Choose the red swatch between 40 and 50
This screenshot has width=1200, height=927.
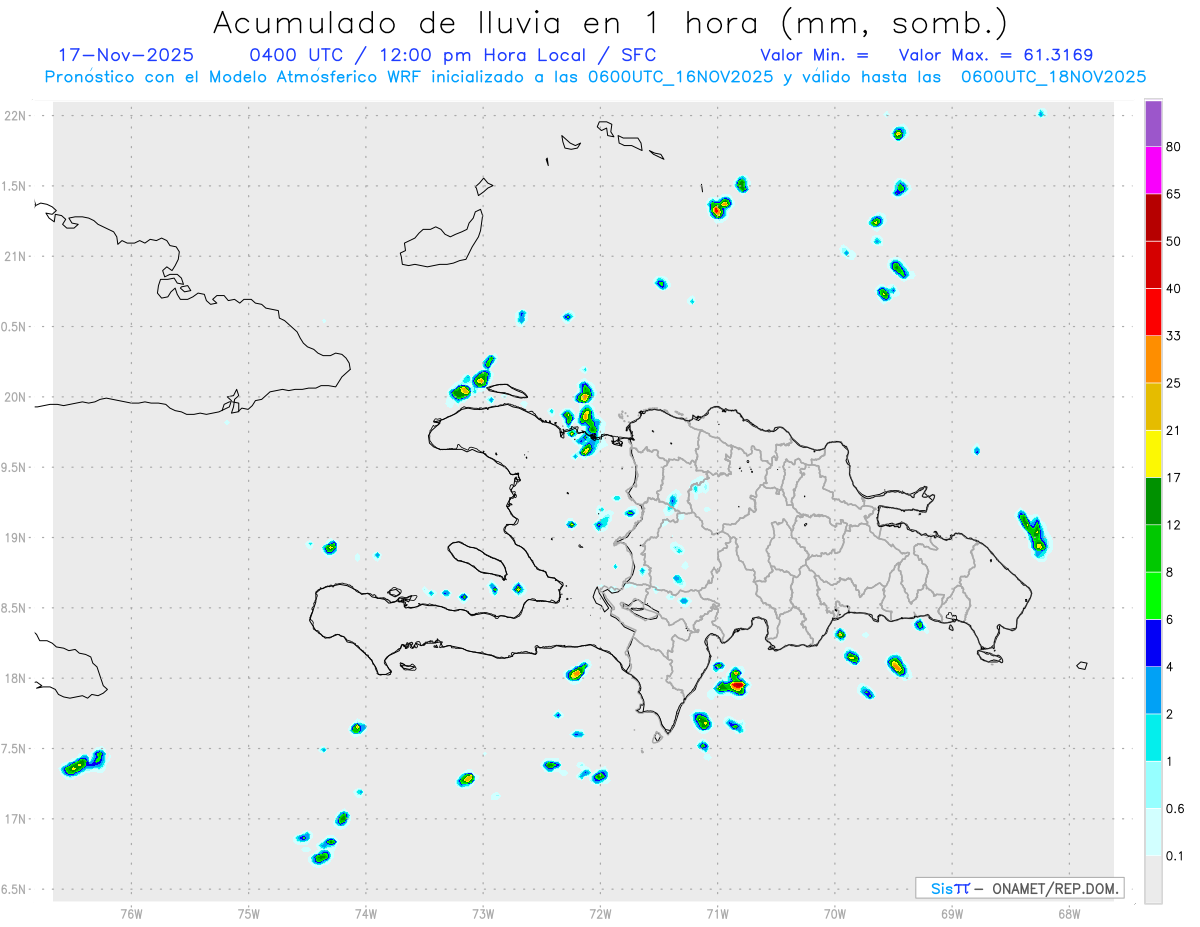coord(1153,264)
